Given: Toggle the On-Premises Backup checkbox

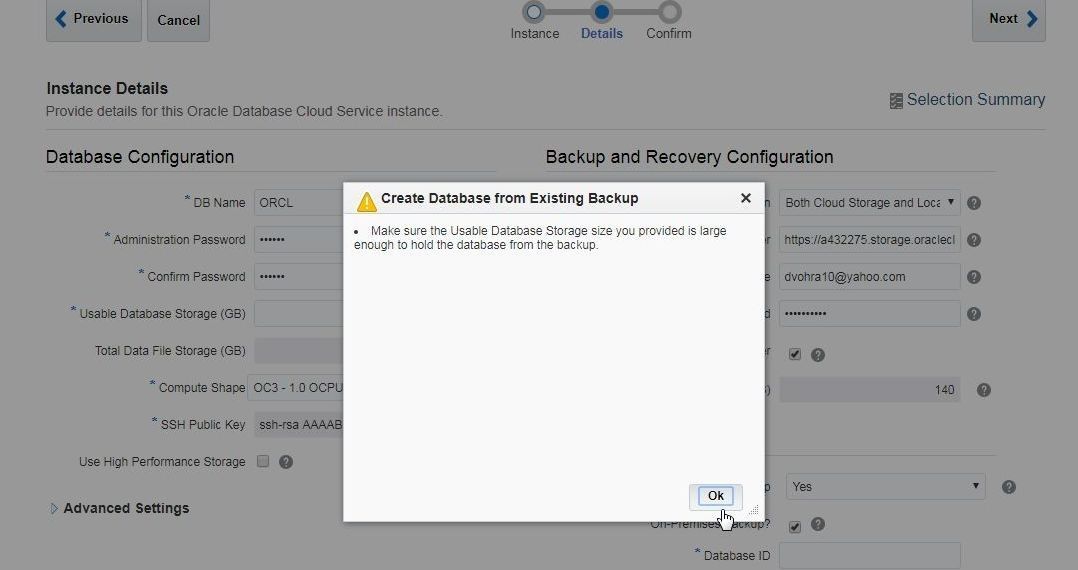Looking at the screenshot, I should [795, 527].
